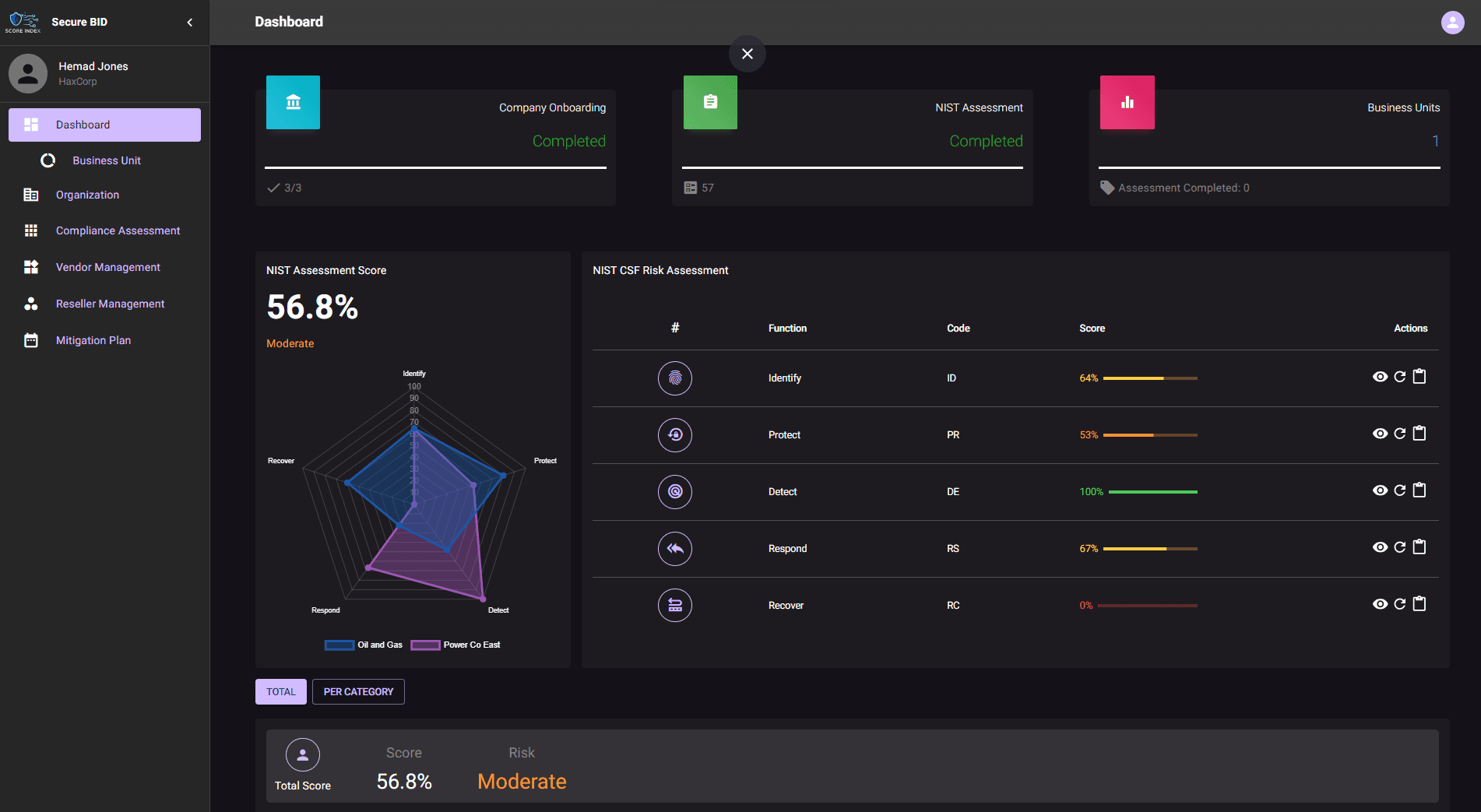Click the Function column header
The height and width of the screenshot is (812, 1481).
(787, 329)
